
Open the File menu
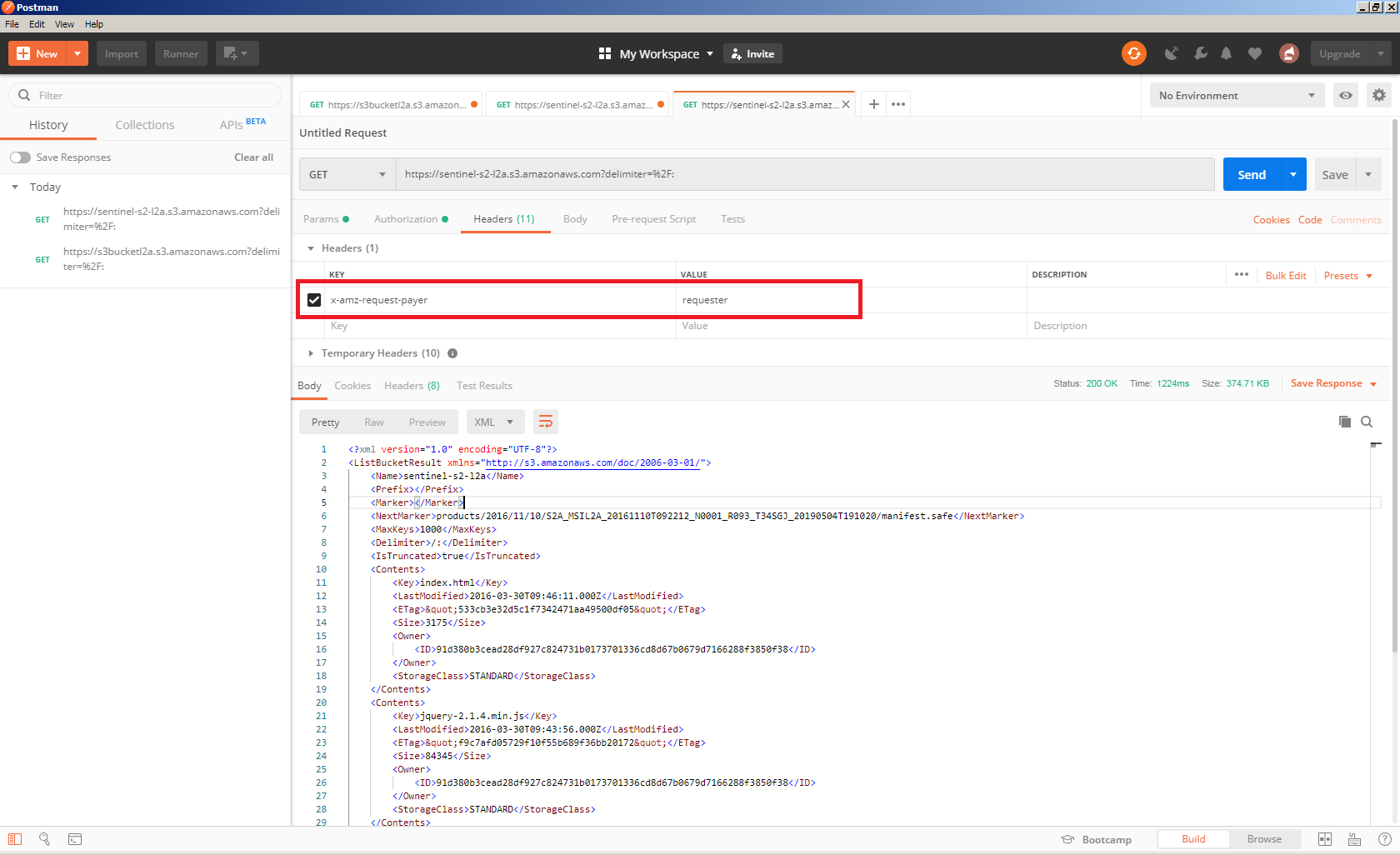click(12, 24)
